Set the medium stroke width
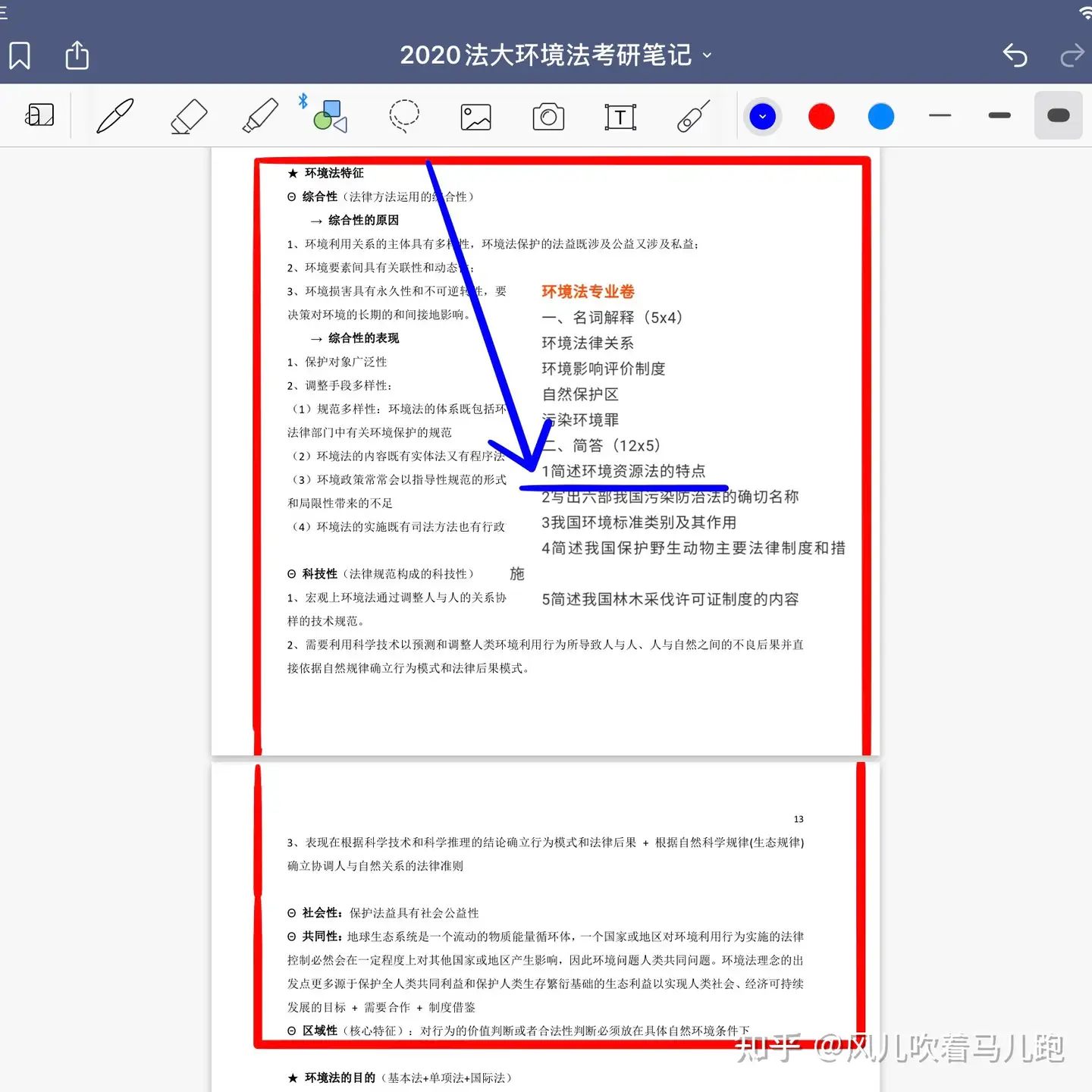The width and height of the screenshot is (1092, 1092). 999,116
